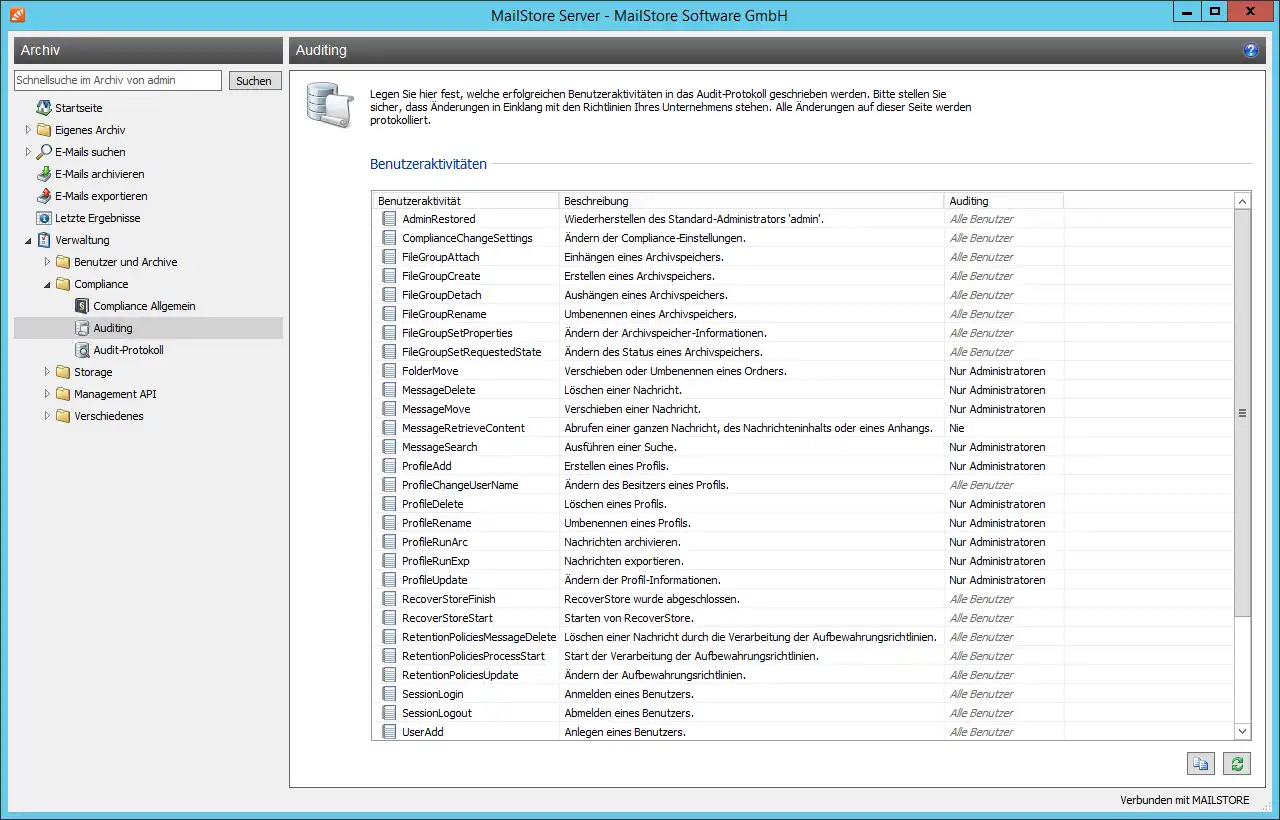Select the RecoverStoreStart row
This screenshot has width=1280, height=820.
pos(804,618)
